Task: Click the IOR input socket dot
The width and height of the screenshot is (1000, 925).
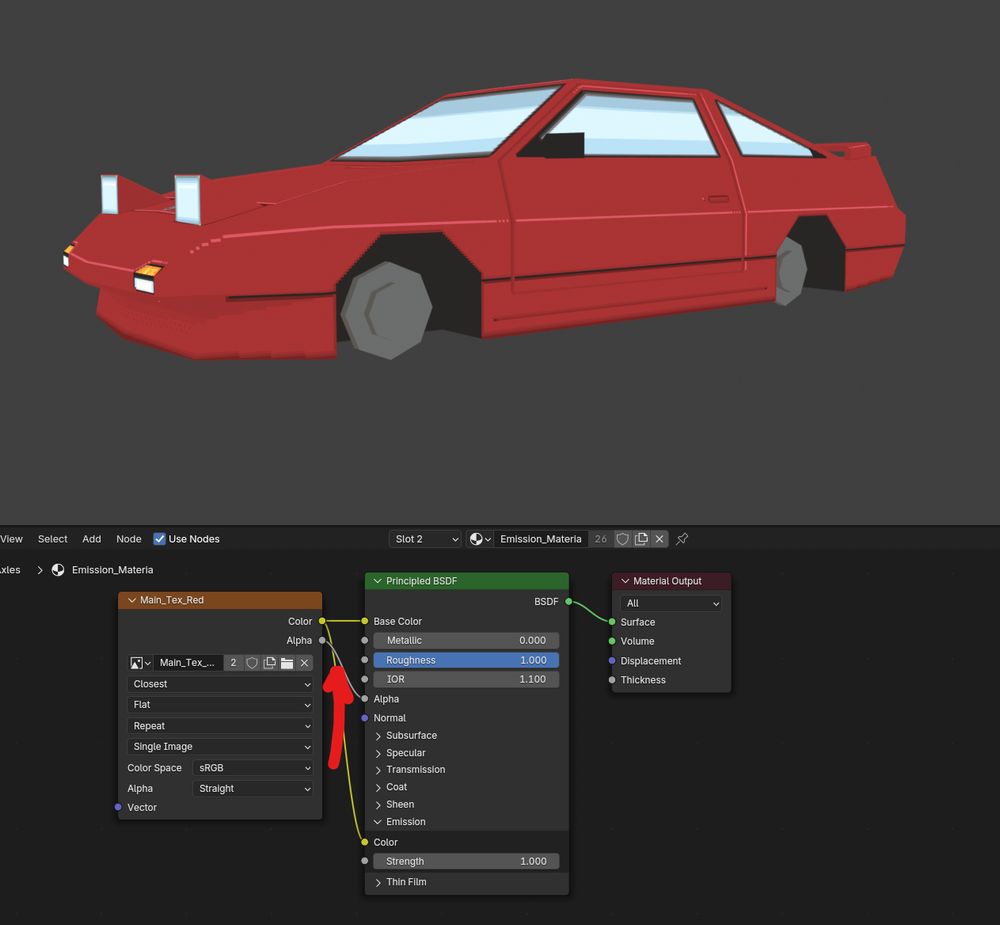Action: [x=364, y=679]
